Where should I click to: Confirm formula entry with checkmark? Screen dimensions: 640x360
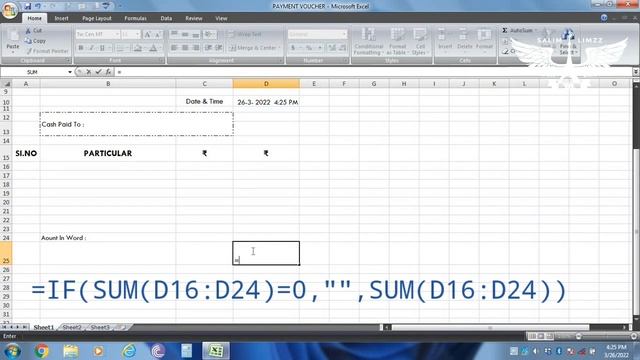(x=98, y=72)
